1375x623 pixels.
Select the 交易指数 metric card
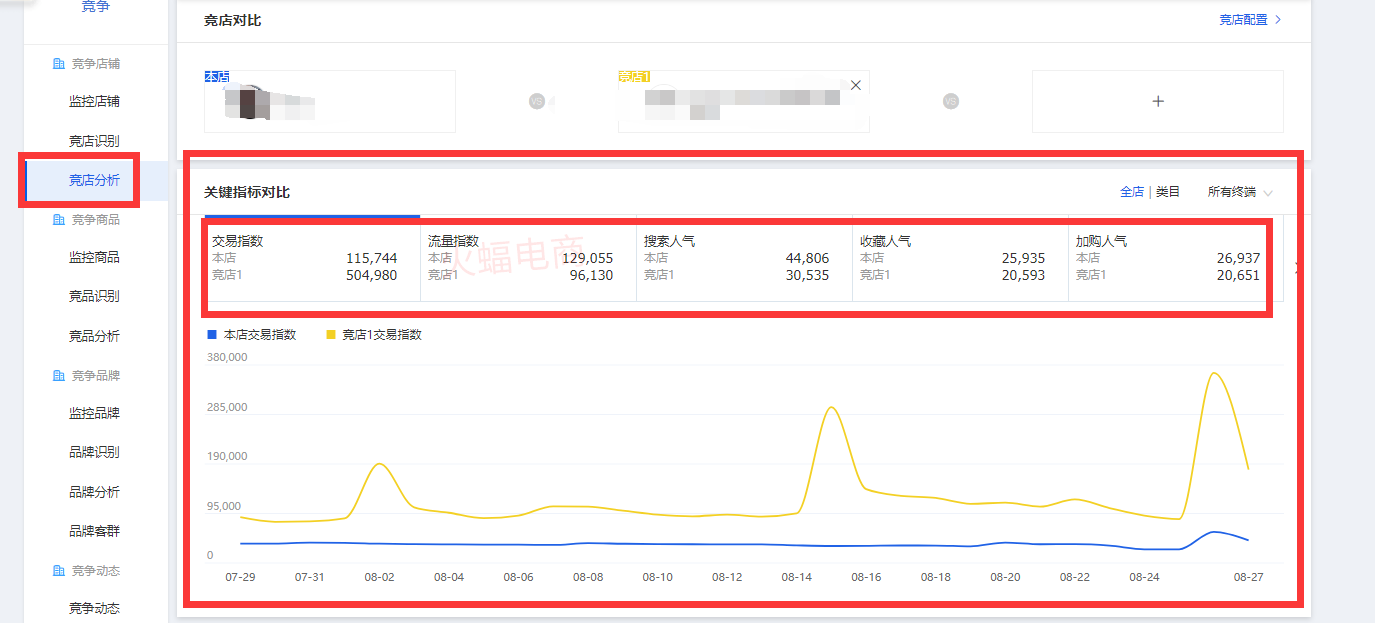(312, 259)
